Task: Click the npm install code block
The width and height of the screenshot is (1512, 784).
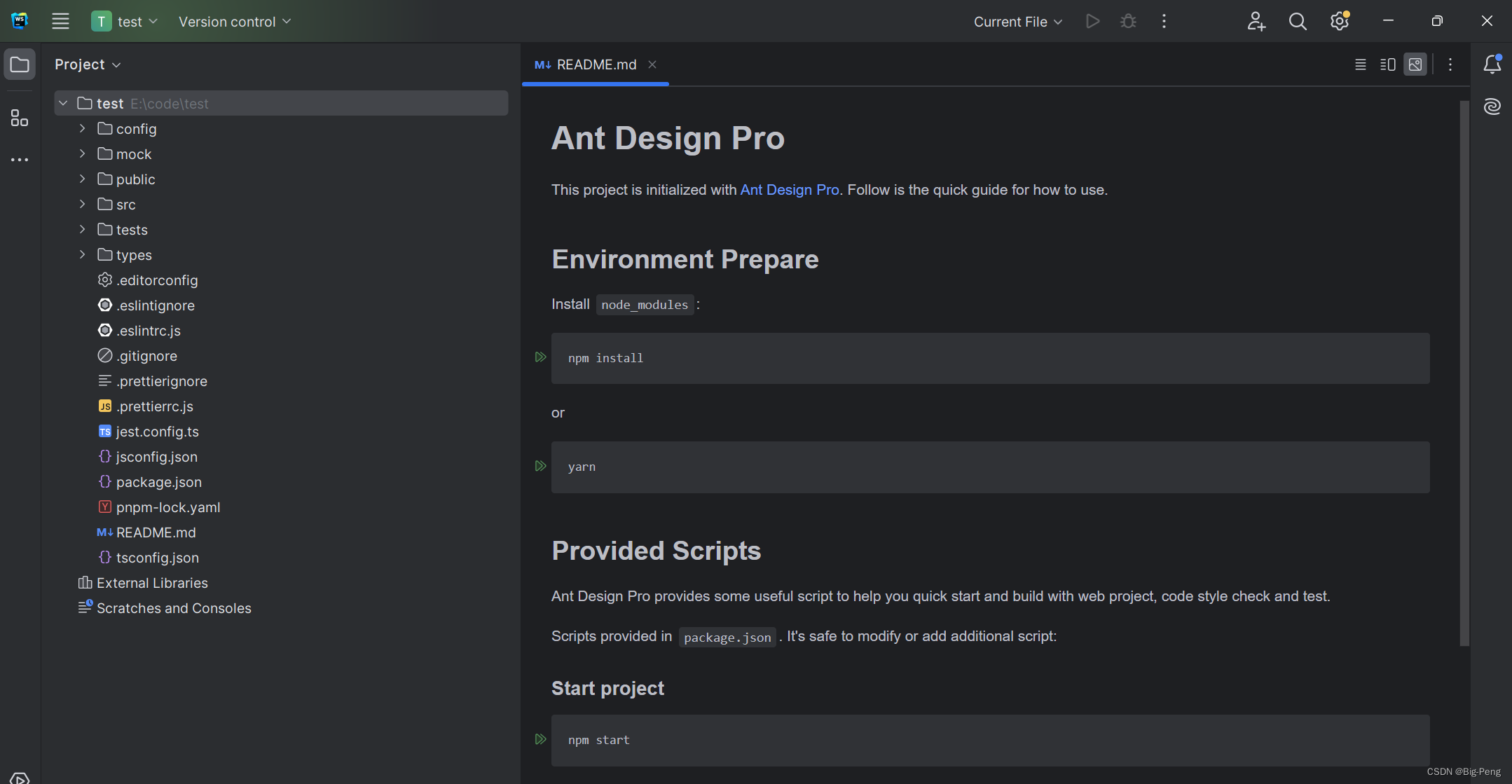Action: 990,358
